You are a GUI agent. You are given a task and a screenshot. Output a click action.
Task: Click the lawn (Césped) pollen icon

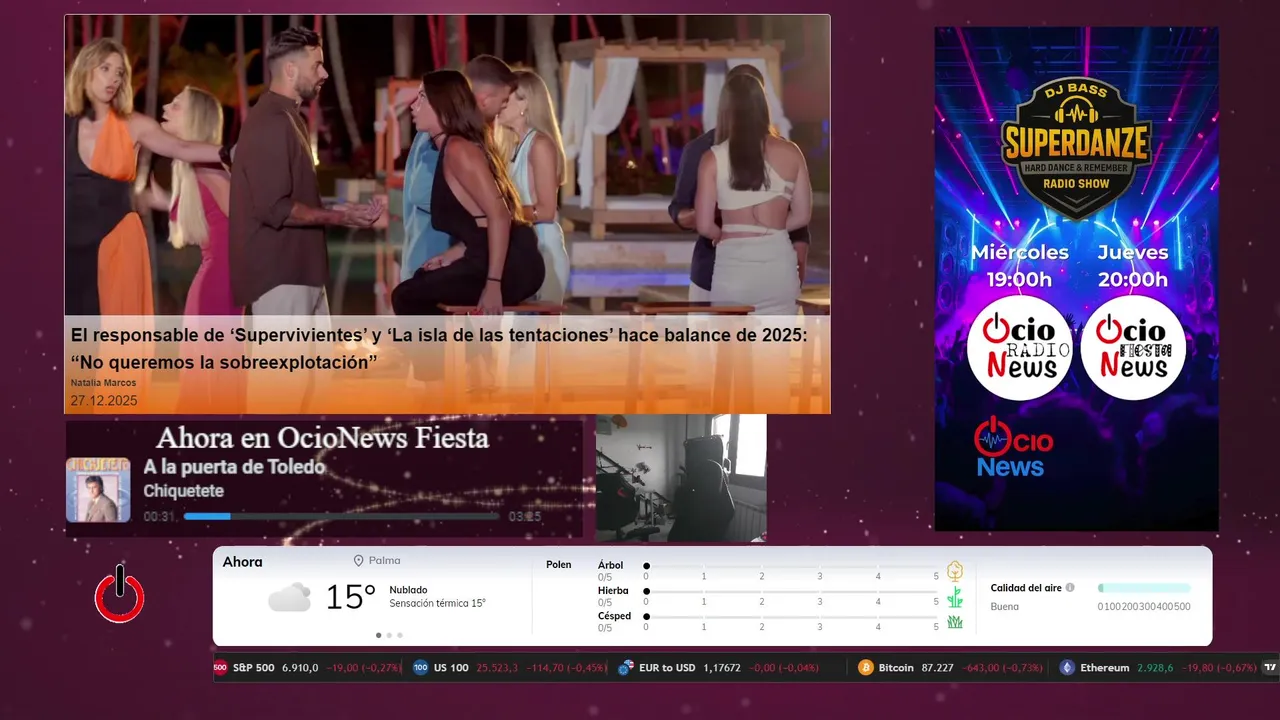(x=955, y=622)
